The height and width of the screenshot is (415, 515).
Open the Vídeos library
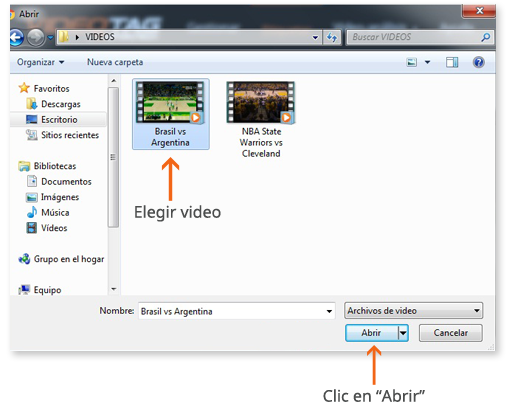54,228
